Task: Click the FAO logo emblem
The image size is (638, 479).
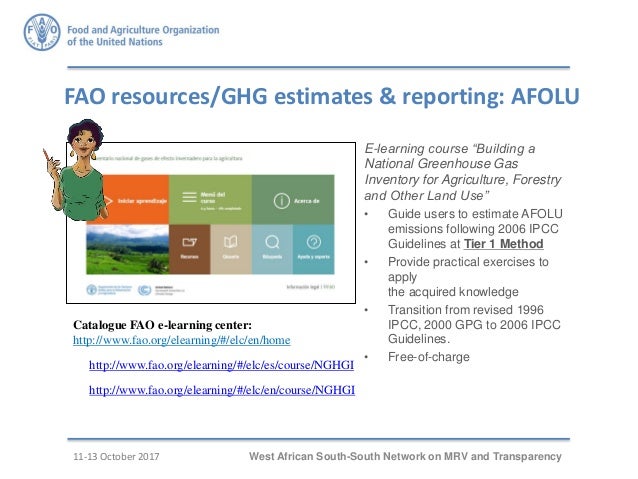Action: tap(42, 32)
